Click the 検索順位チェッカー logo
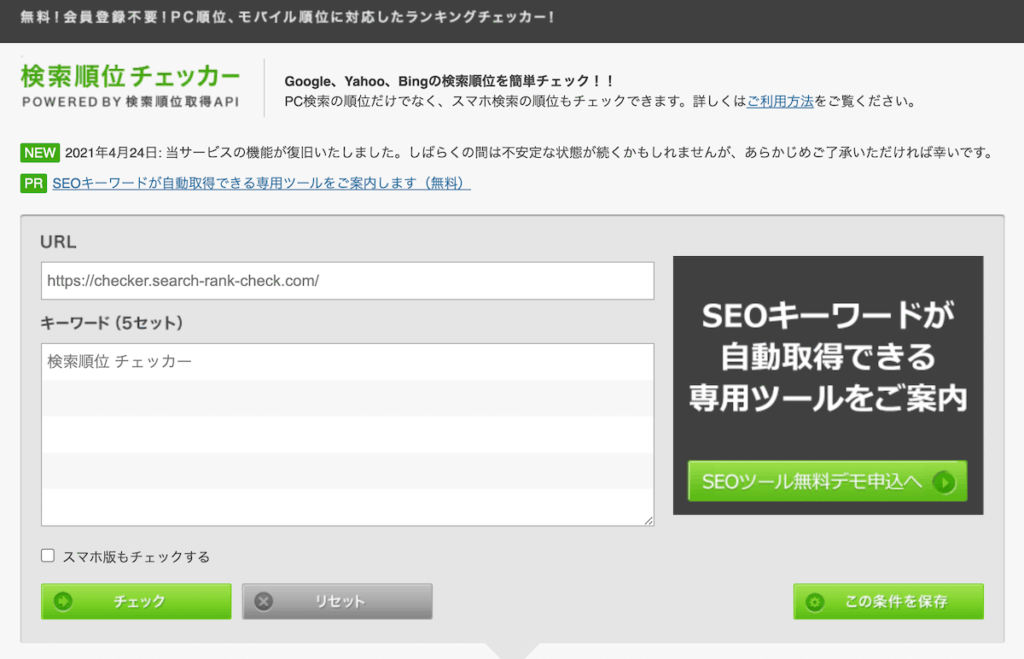The width and height of the screenshot is (1024, 659). point(131,86)
